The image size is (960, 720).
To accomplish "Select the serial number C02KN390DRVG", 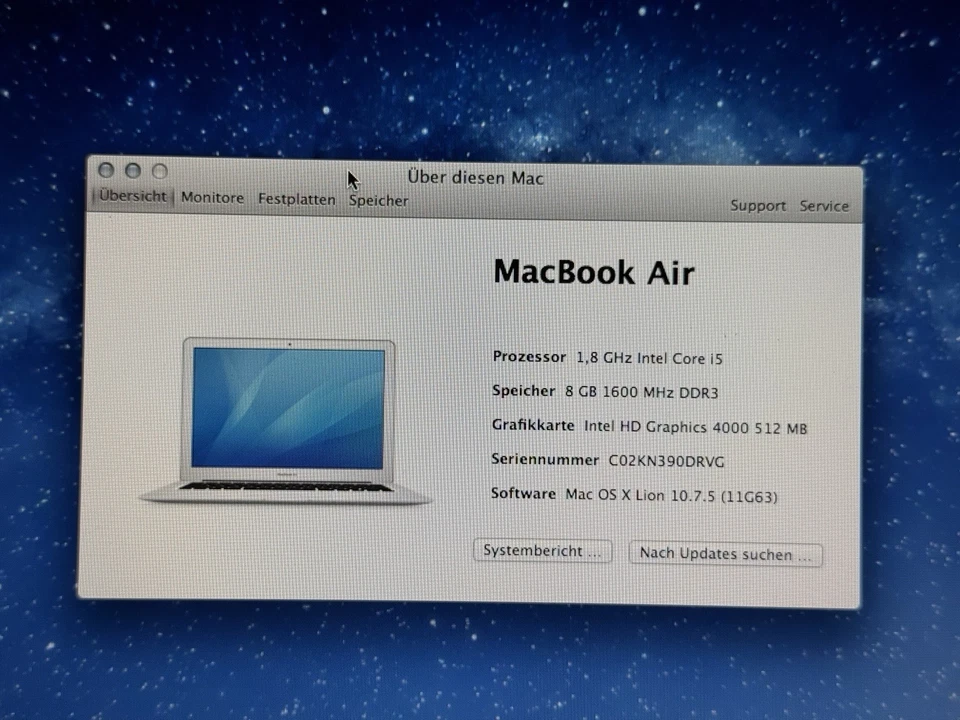I will 666,461.
